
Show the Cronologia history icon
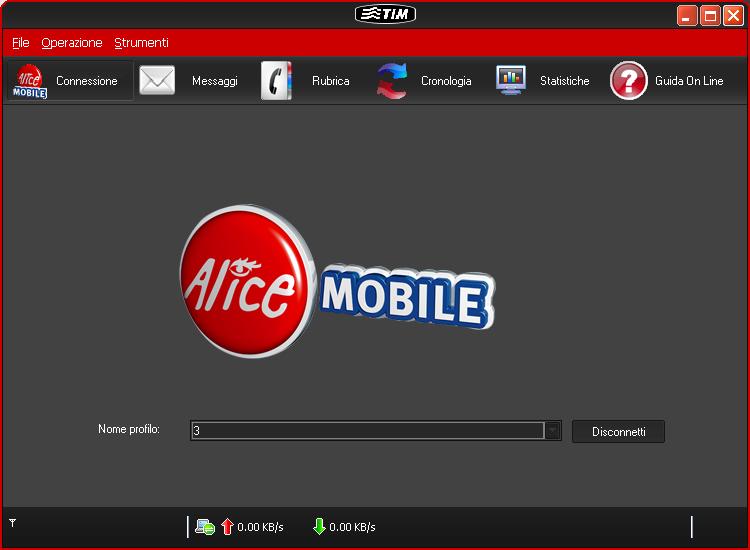coord(392,81)
